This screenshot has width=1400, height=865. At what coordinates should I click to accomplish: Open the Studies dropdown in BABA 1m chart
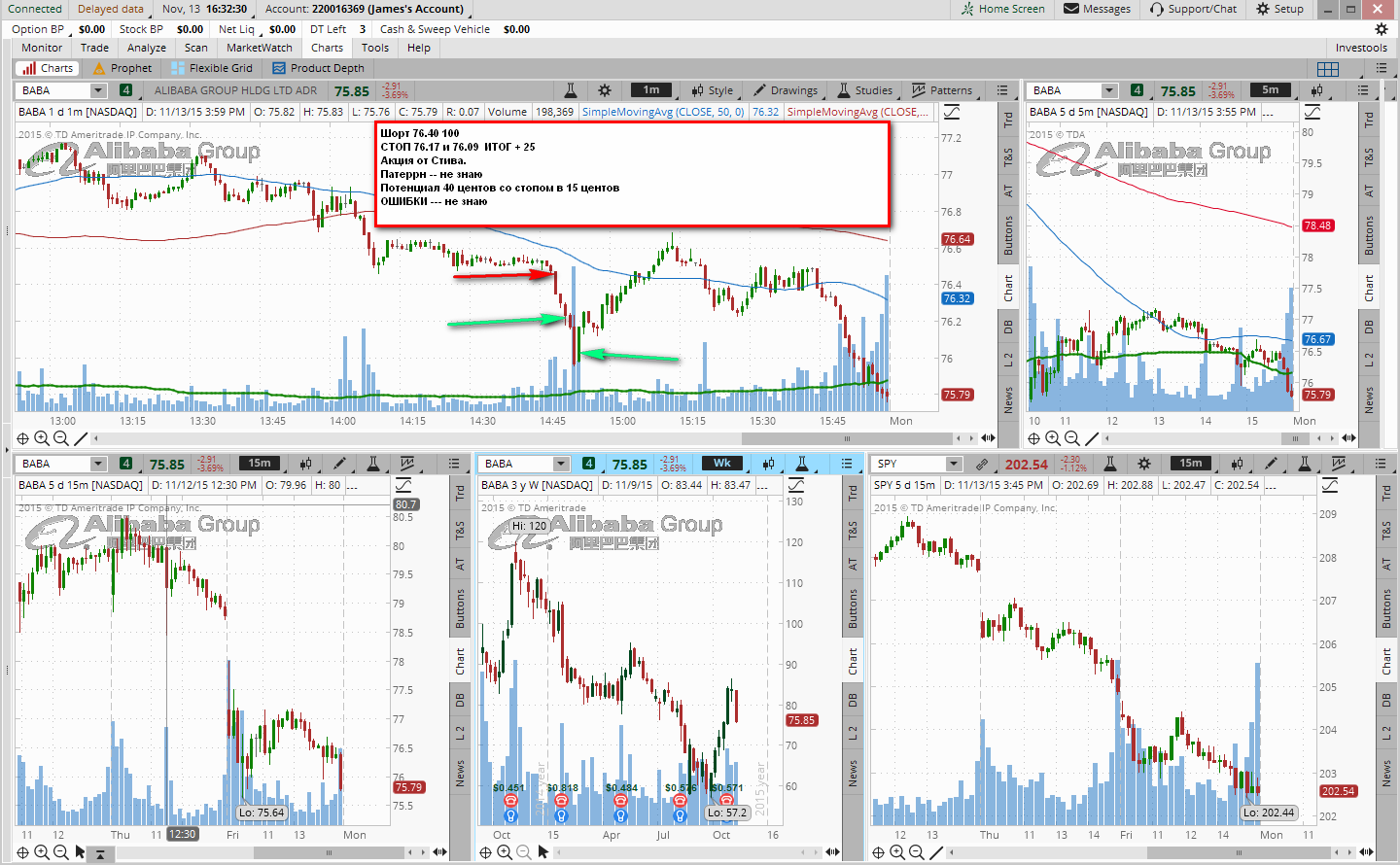(x=865, y=90)
